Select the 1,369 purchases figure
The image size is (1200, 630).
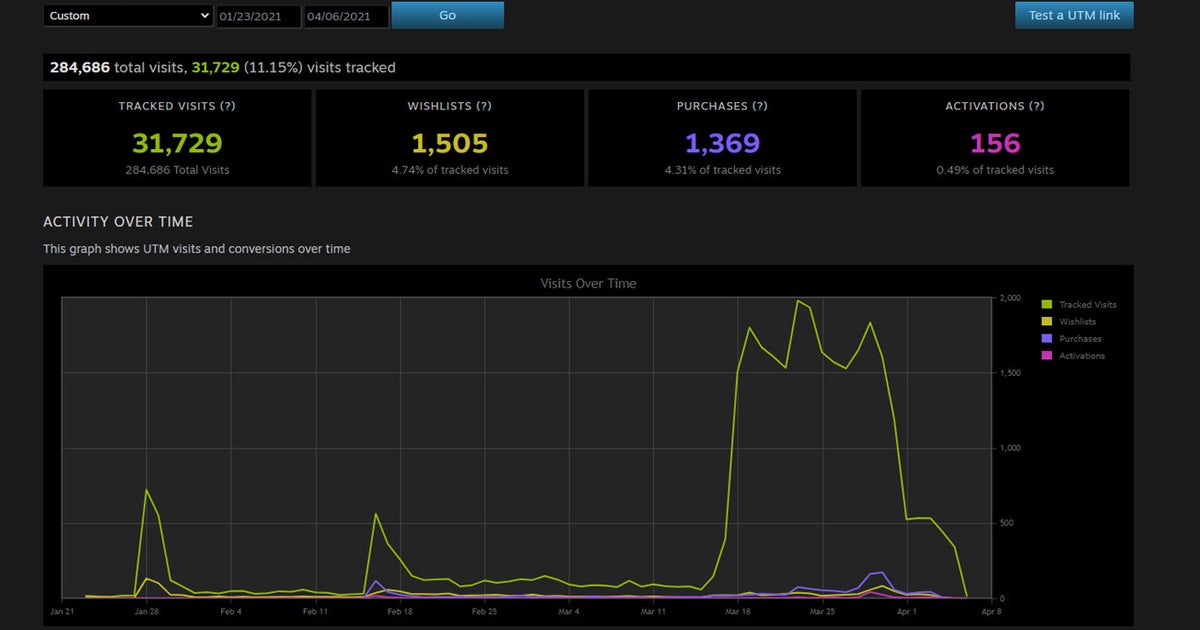723,144
